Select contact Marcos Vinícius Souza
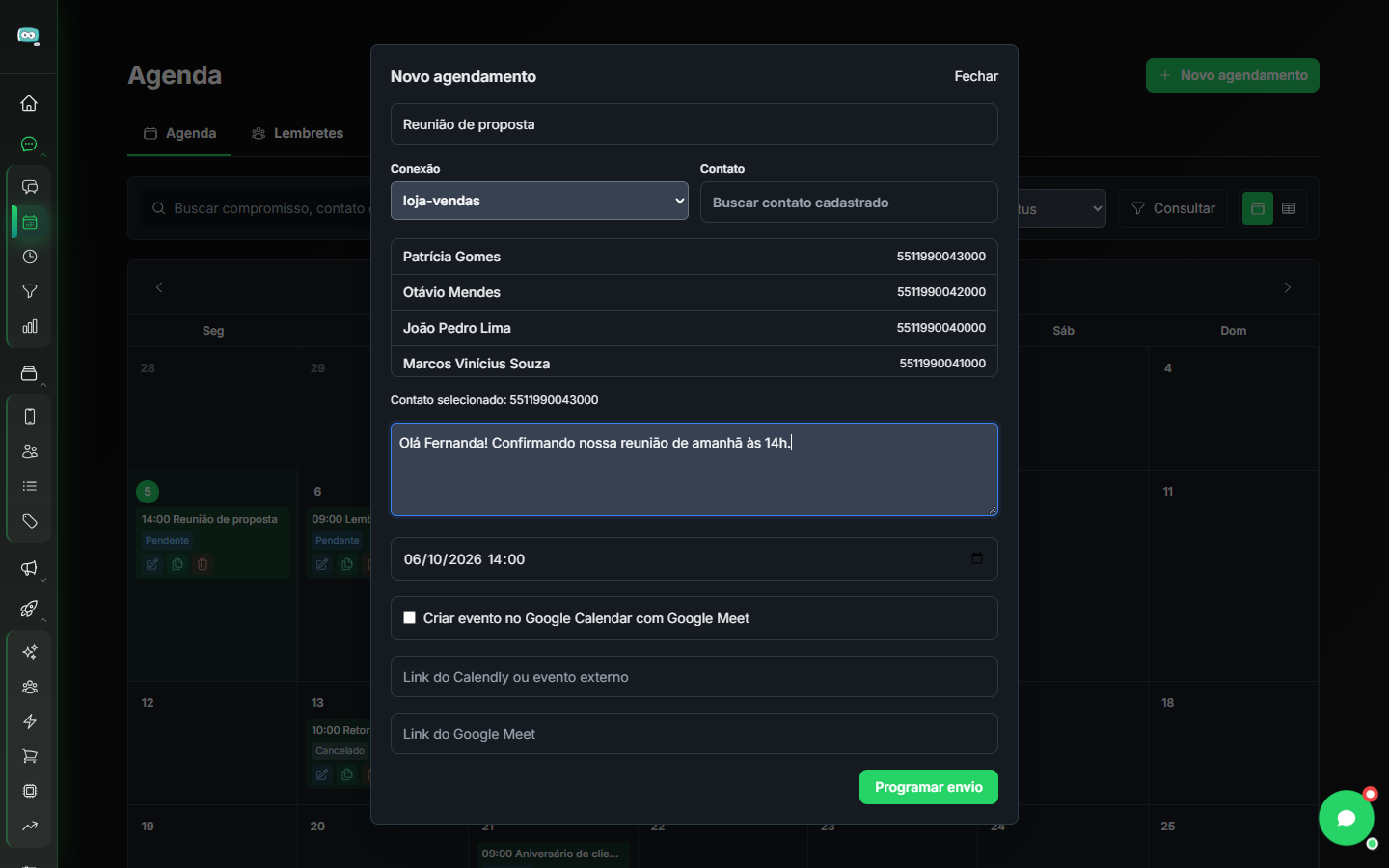Viewport: 1389px width, 868px height. [x=694, y=363]
